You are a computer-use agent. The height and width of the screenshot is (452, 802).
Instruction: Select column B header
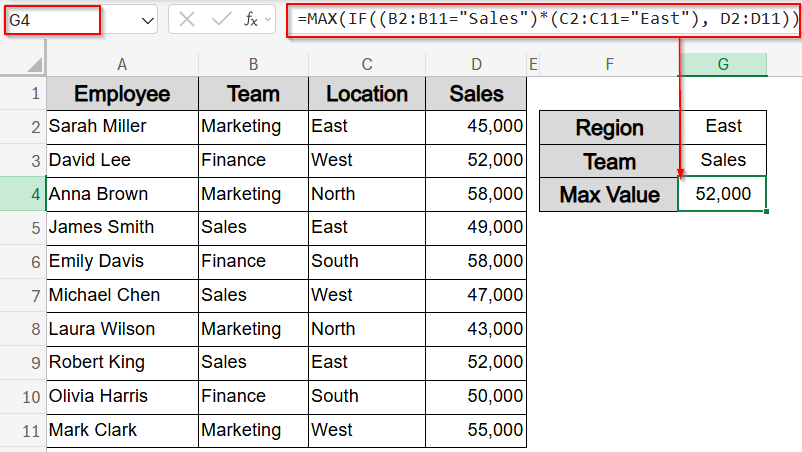tap(253, 64)
